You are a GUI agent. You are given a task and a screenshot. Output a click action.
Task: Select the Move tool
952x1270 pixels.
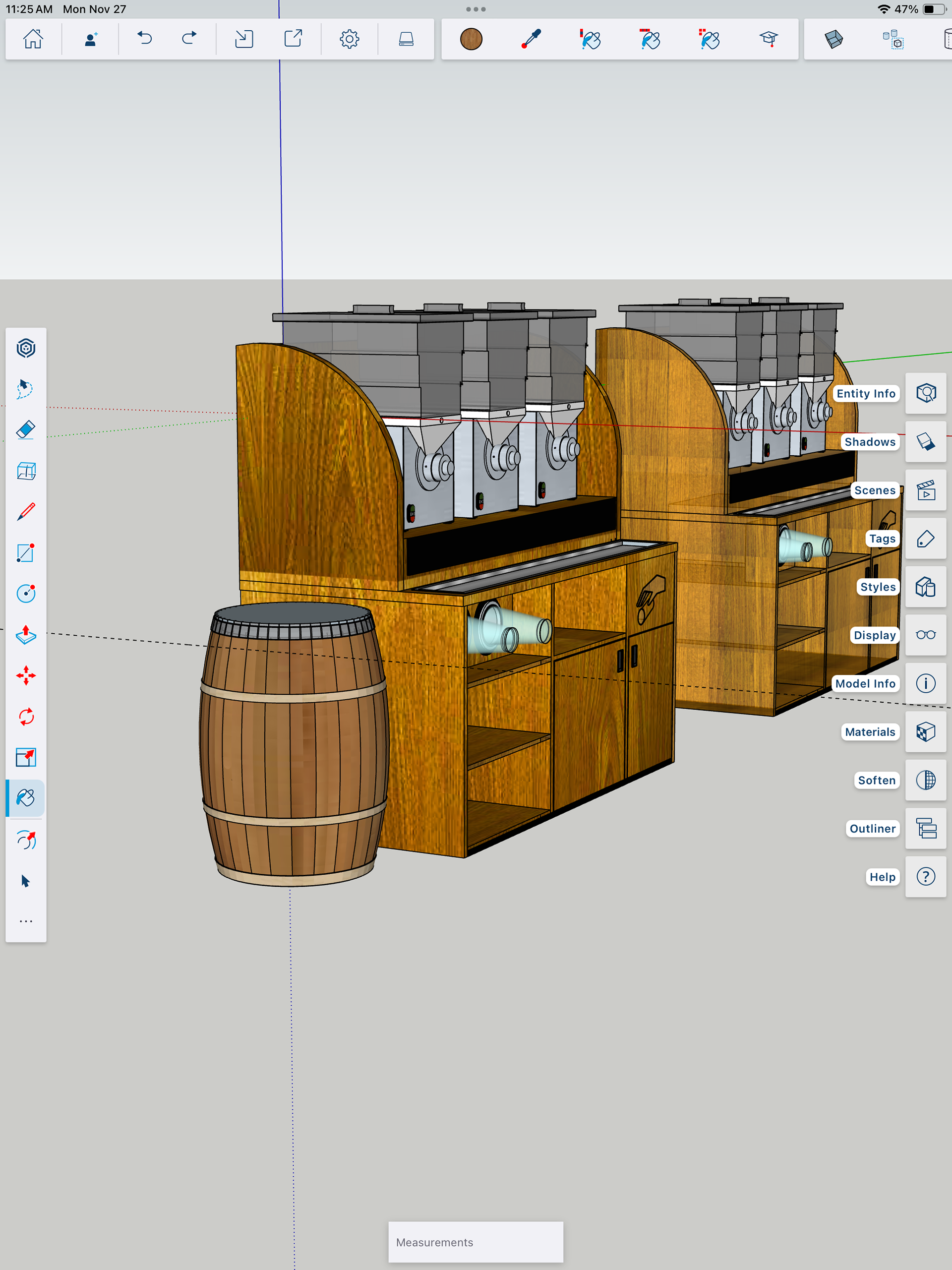[x=26, y=675]
